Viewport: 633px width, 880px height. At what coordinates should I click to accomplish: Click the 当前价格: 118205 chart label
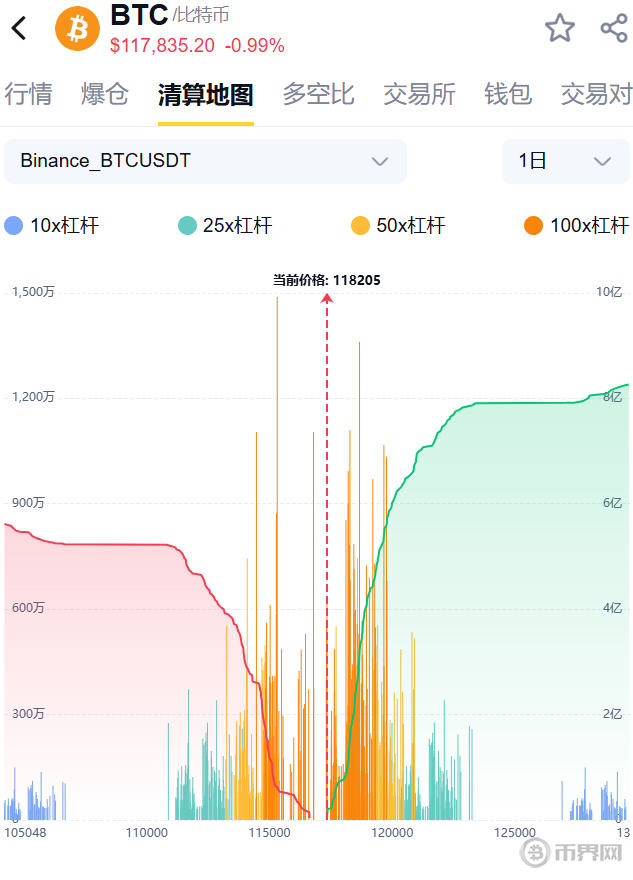click(x=327, y=280)
